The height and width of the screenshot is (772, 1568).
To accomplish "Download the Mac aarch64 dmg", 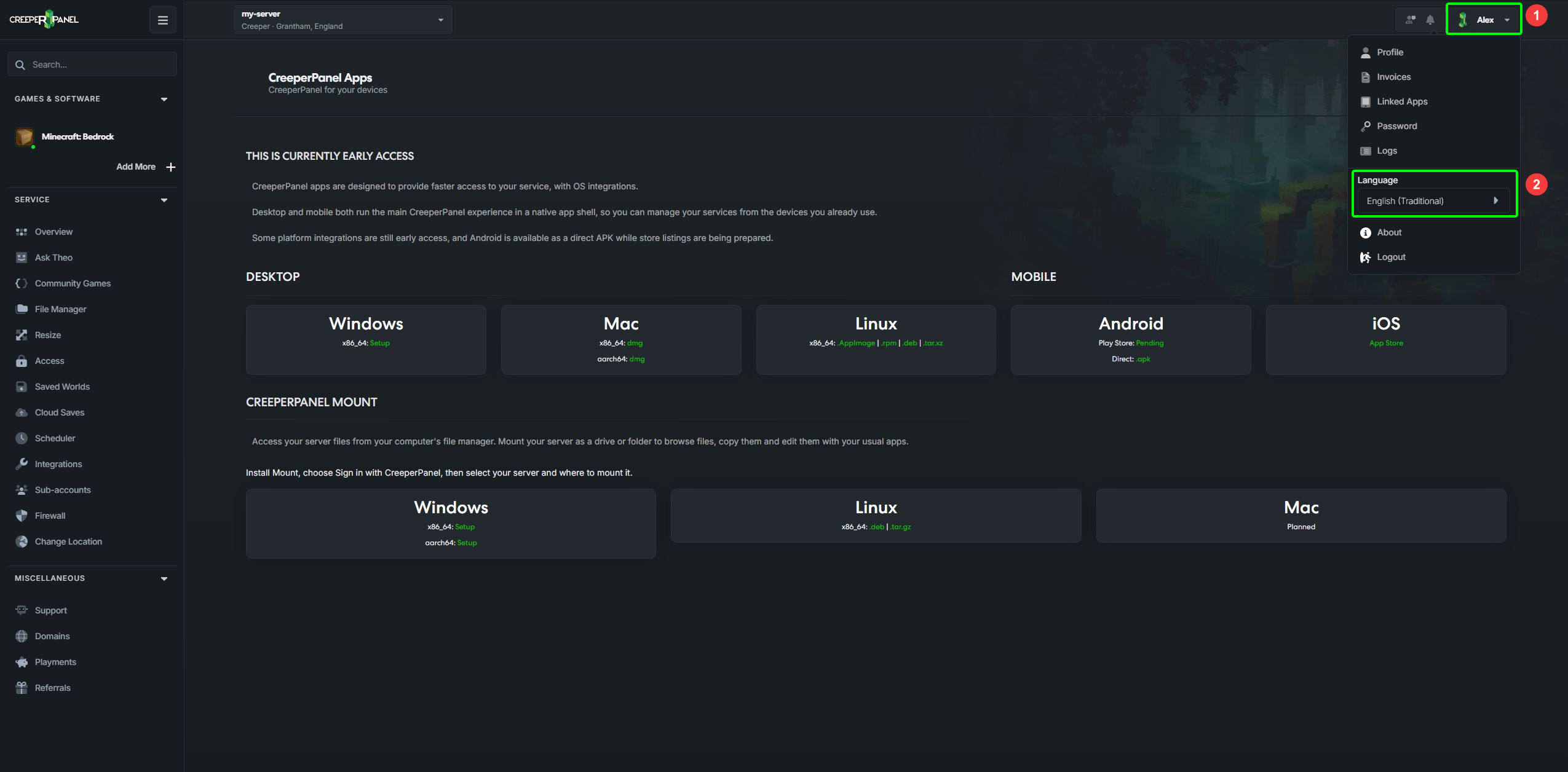I will pos(637,359).
